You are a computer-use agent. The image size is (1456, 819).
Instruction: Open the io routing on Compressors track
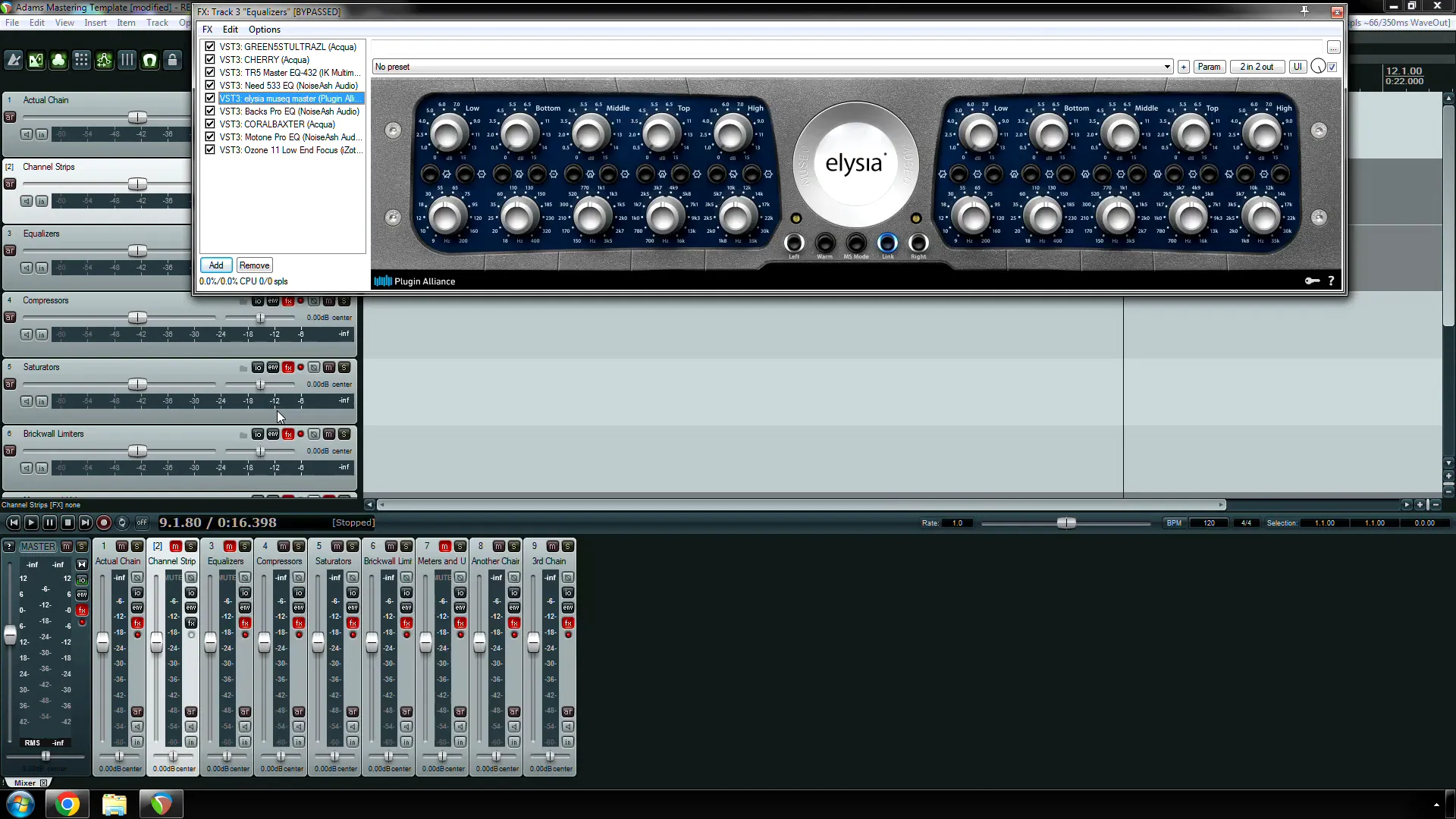point(258,301)
